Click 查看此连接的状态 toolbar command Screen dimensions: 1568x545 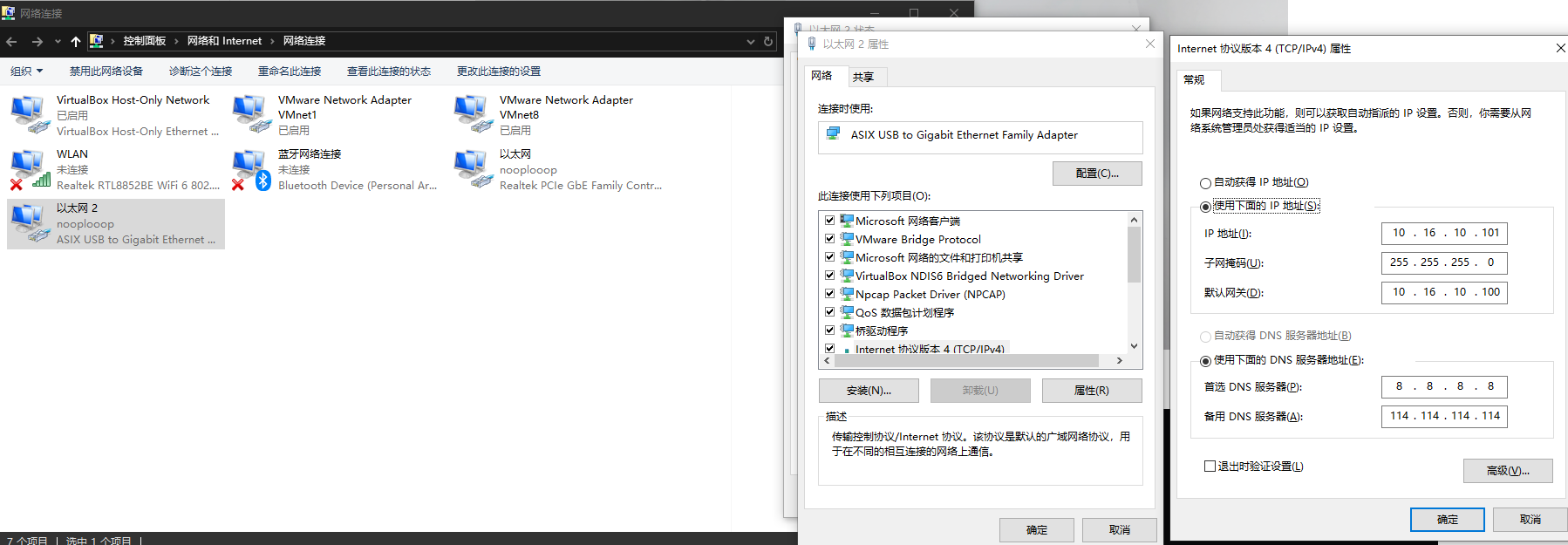tap(389, 72)
